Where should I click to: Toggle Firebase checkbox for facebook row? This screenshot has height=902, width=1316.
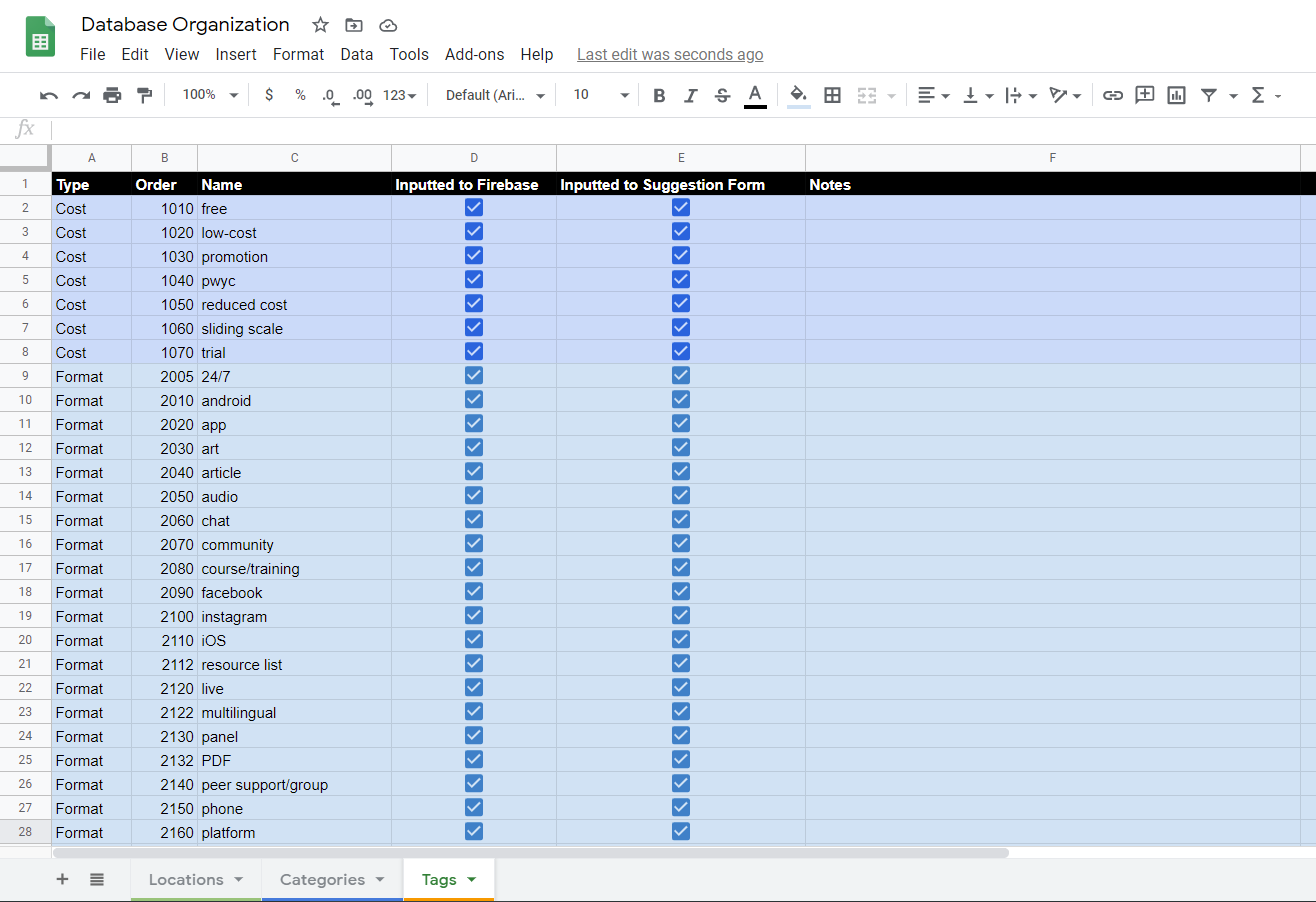point(474,592)
